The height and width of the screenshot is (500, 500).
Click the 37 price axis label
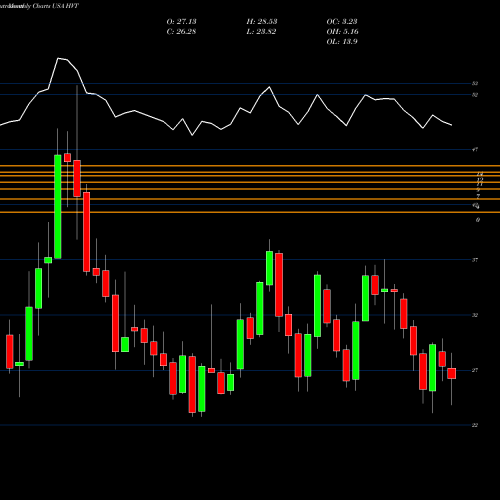pos(475,260)
